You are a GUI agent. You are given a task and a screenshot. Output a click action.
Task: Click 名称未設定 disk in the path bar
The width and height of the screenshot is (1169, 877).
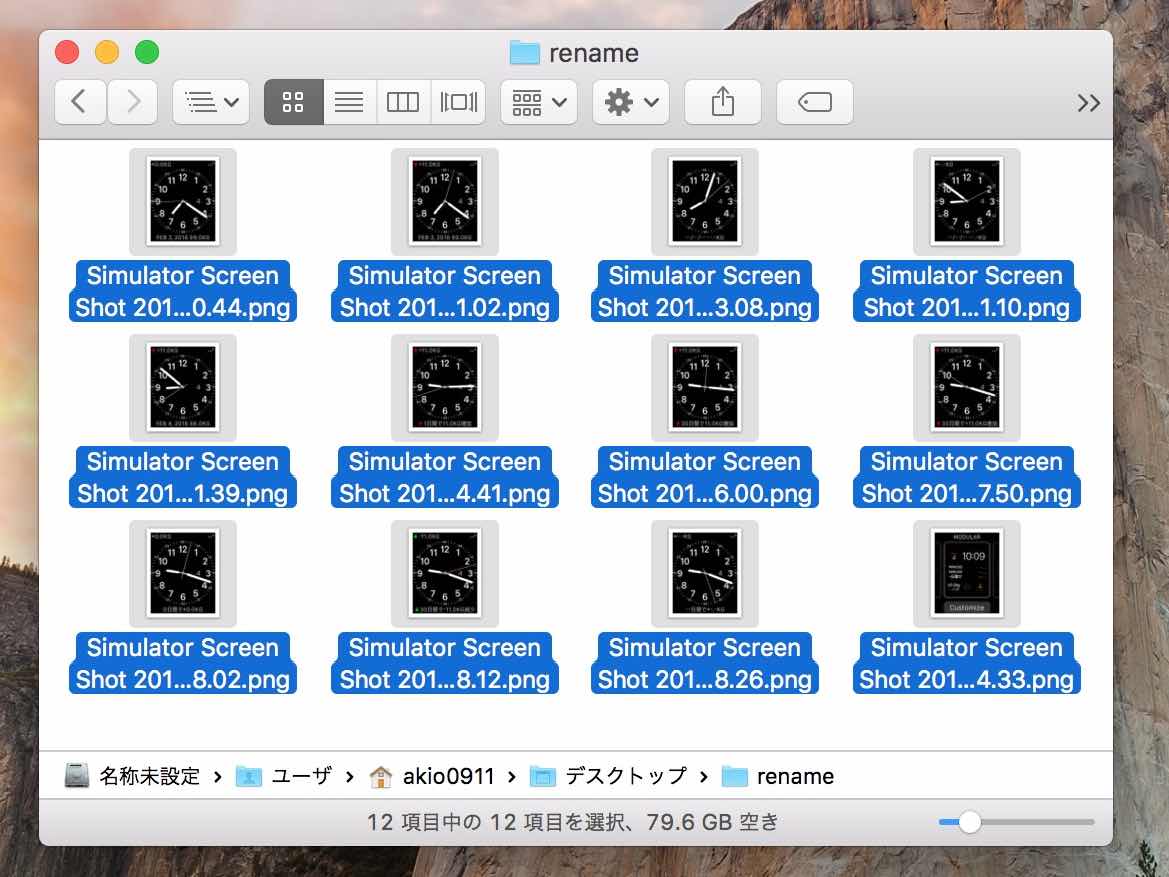(x=133, y=776)
